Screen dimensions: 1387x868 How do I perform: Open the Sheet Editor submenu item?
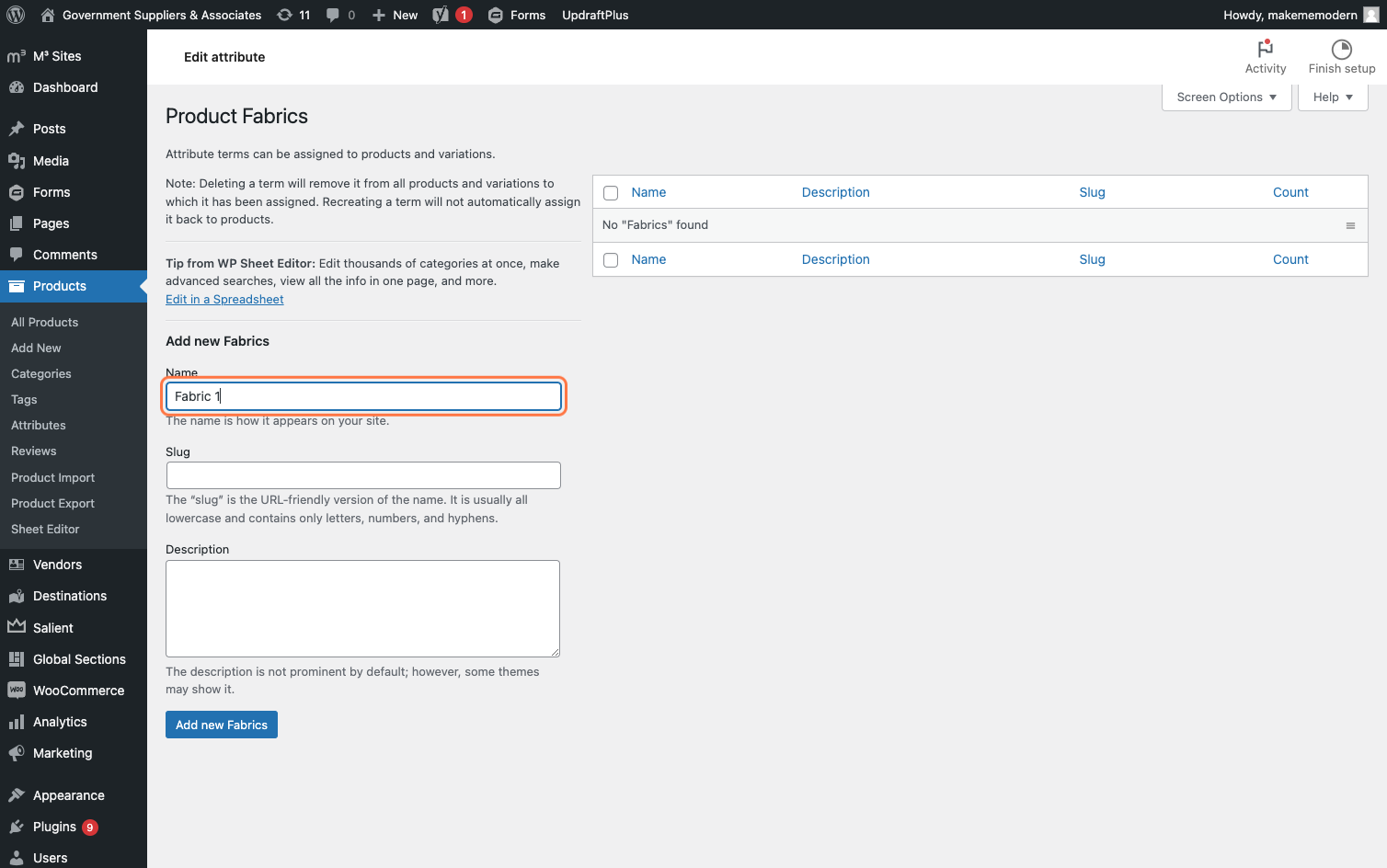45,529
